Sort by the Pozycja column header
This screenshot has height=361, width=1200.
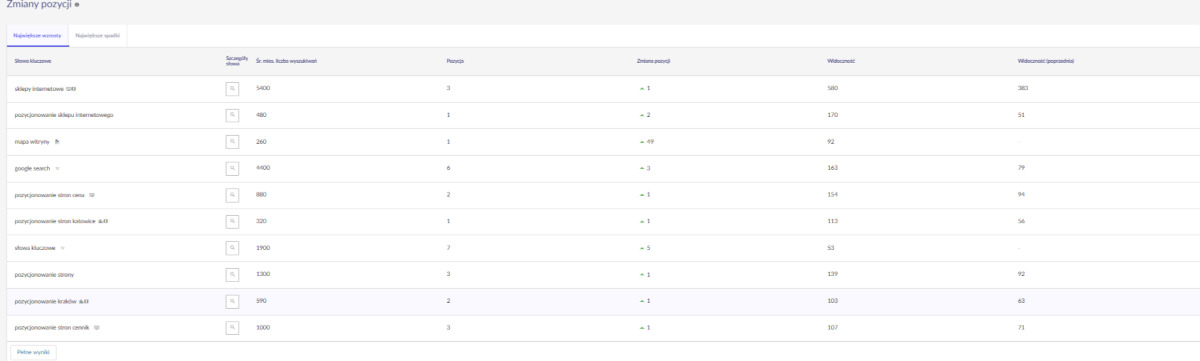pyautogui.click(x=455, y=62)
